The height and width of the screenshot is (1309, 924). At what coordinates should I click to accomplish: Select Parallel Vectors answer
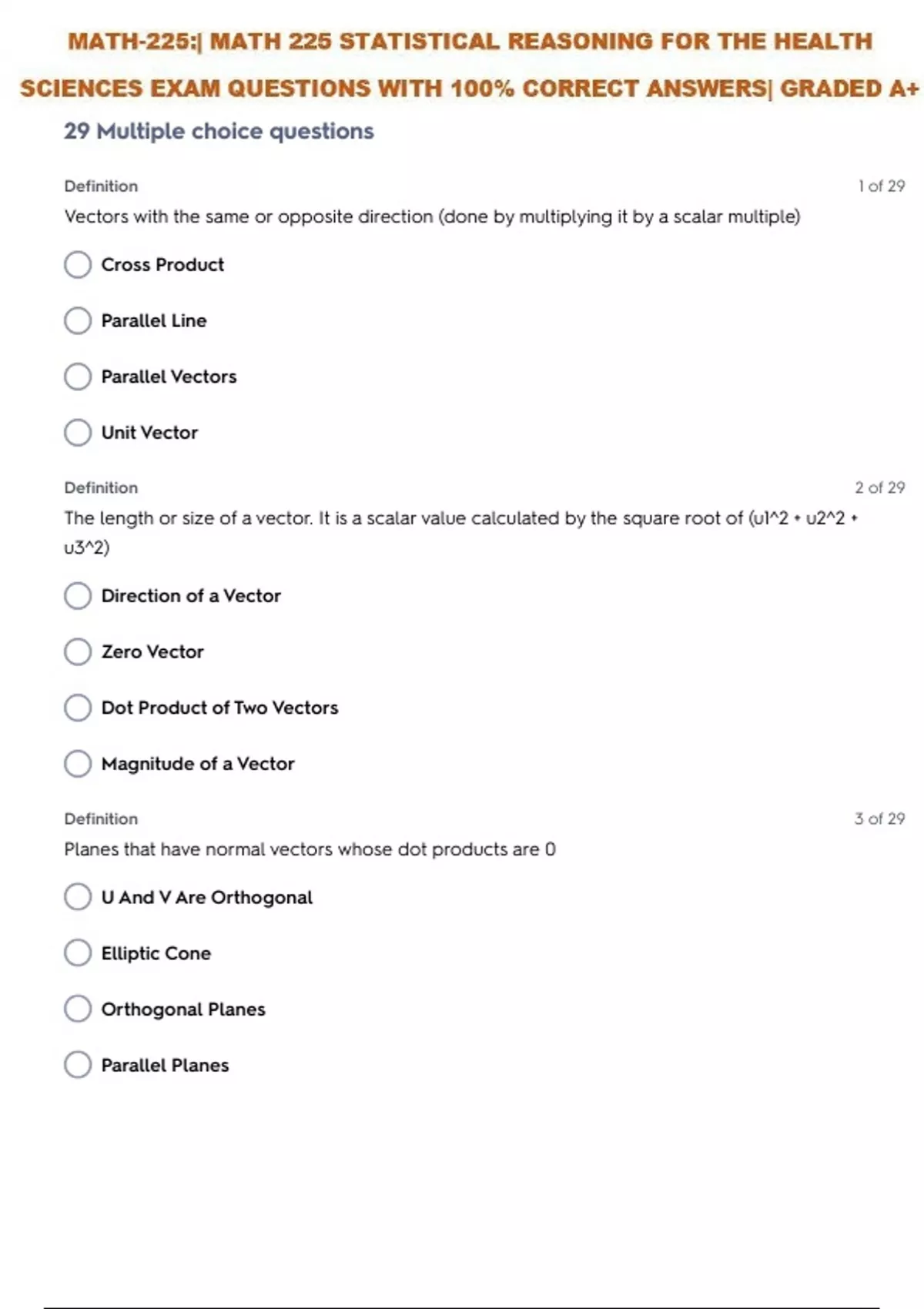78,377
